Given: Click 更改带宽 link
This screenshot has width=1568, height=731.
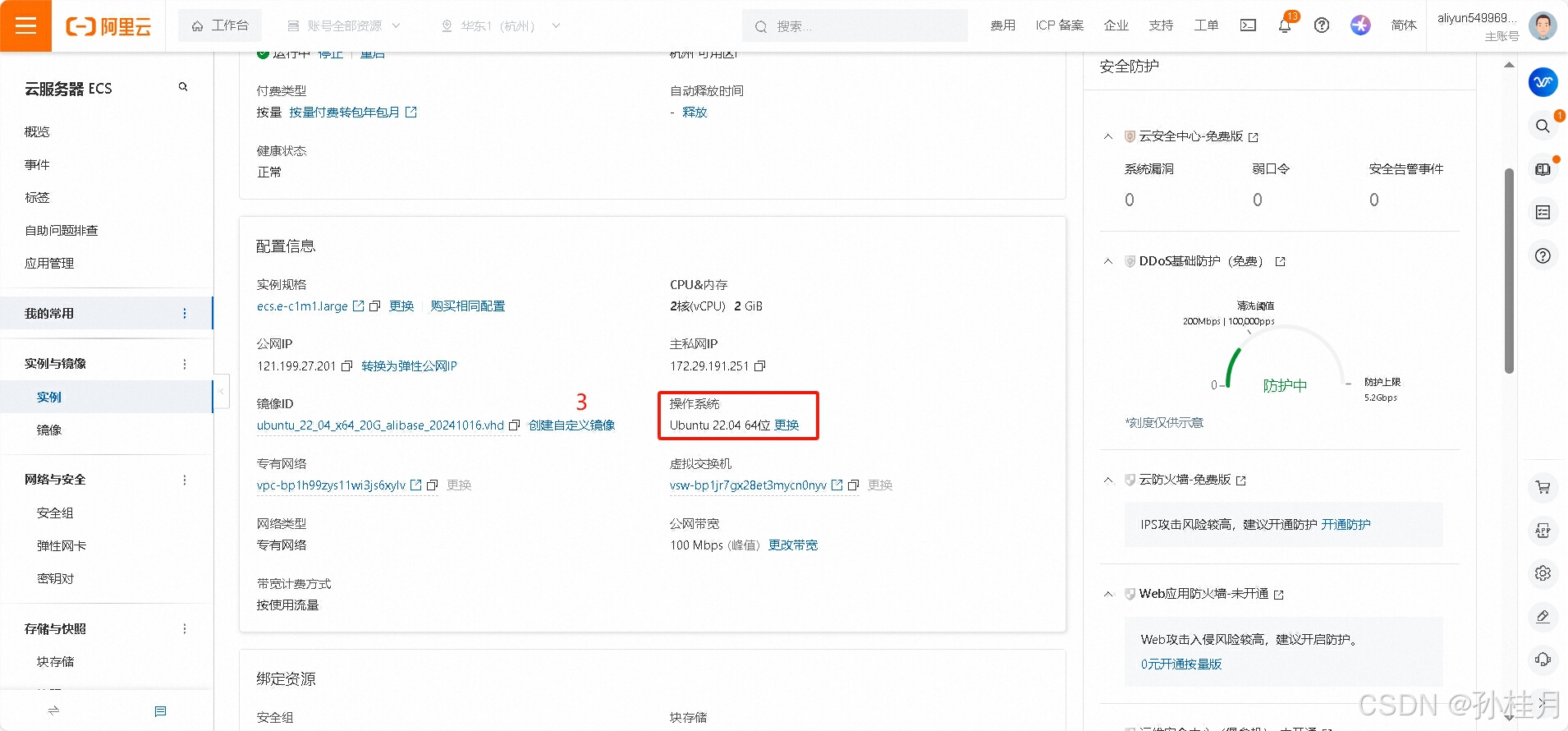Looking at the screenshot, I should click(x=793, y=545).
